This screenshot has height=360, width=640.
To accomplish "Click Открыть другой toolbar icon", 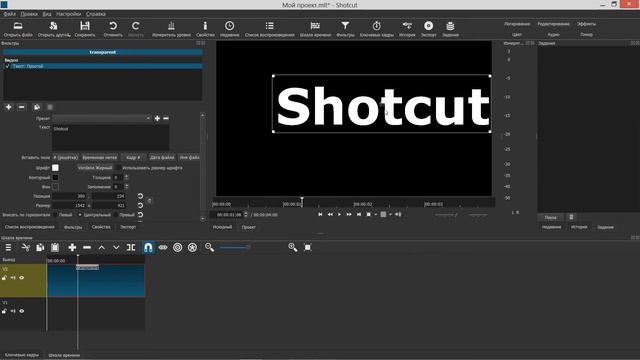I will (x=53, y=26).
